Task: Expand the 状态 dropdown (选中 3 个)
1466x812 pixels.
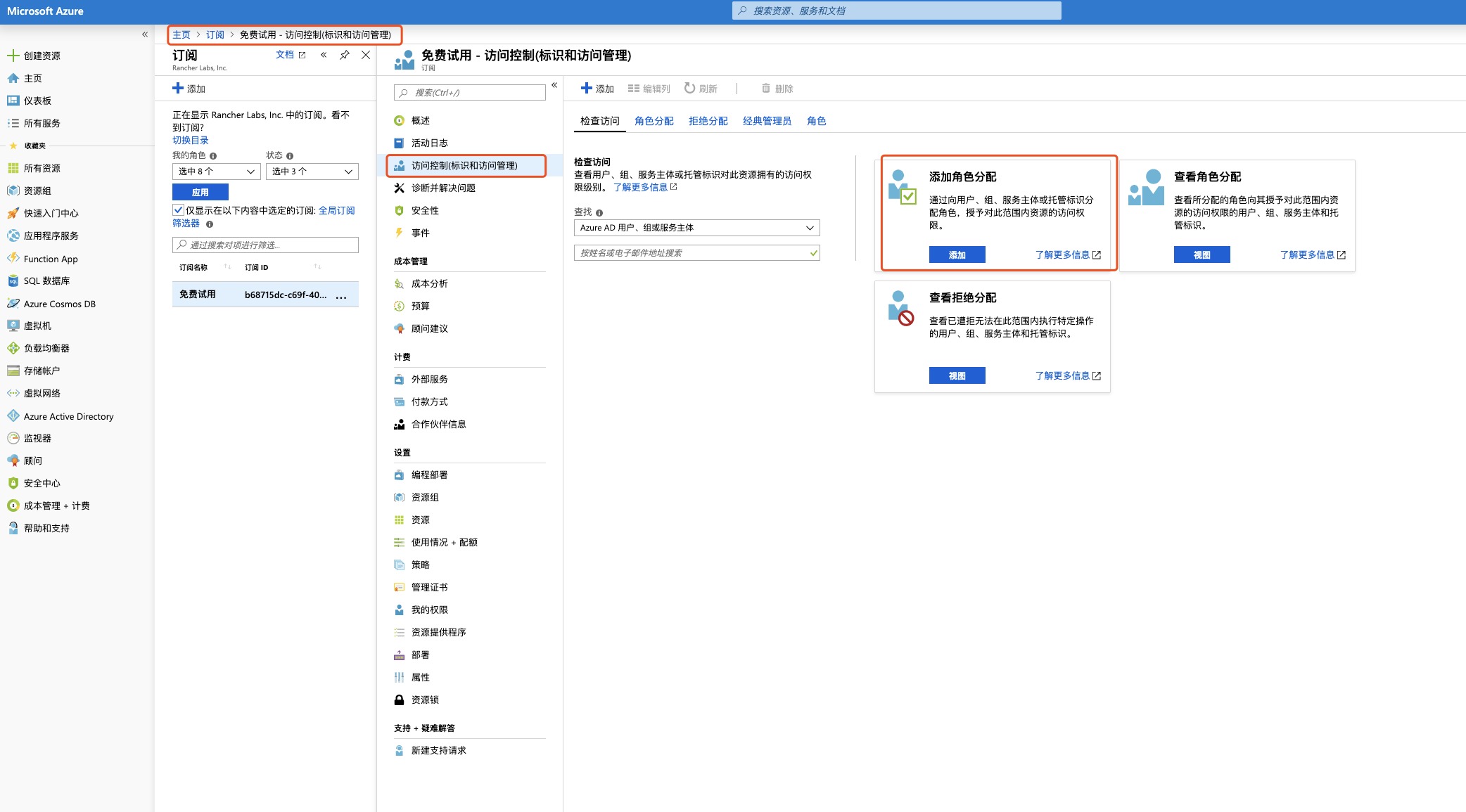Action: click(x=312, y=172)
